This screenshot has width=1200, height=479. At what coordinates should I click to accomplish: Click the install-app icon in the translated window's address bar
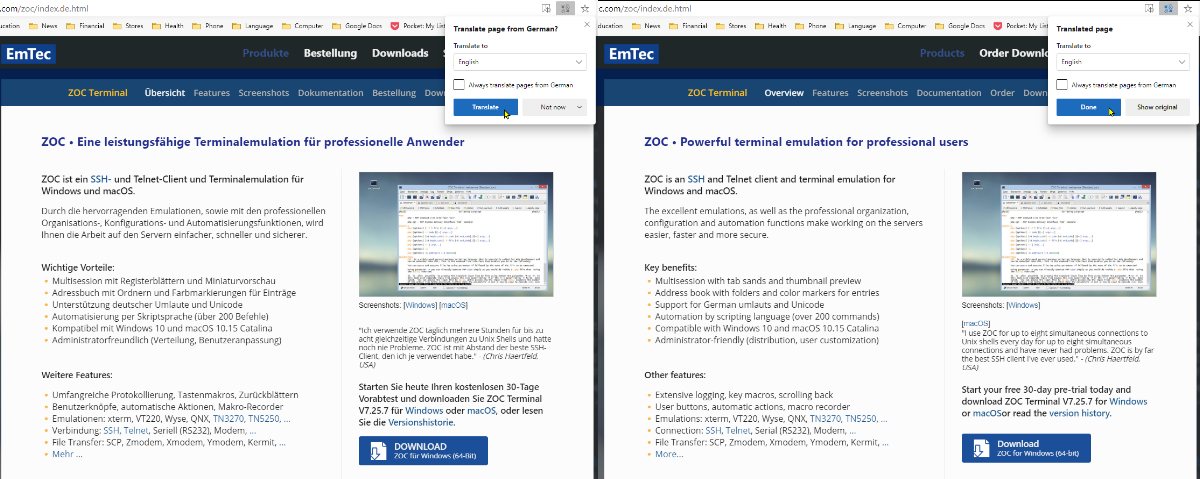click(x=1148, y=8)
